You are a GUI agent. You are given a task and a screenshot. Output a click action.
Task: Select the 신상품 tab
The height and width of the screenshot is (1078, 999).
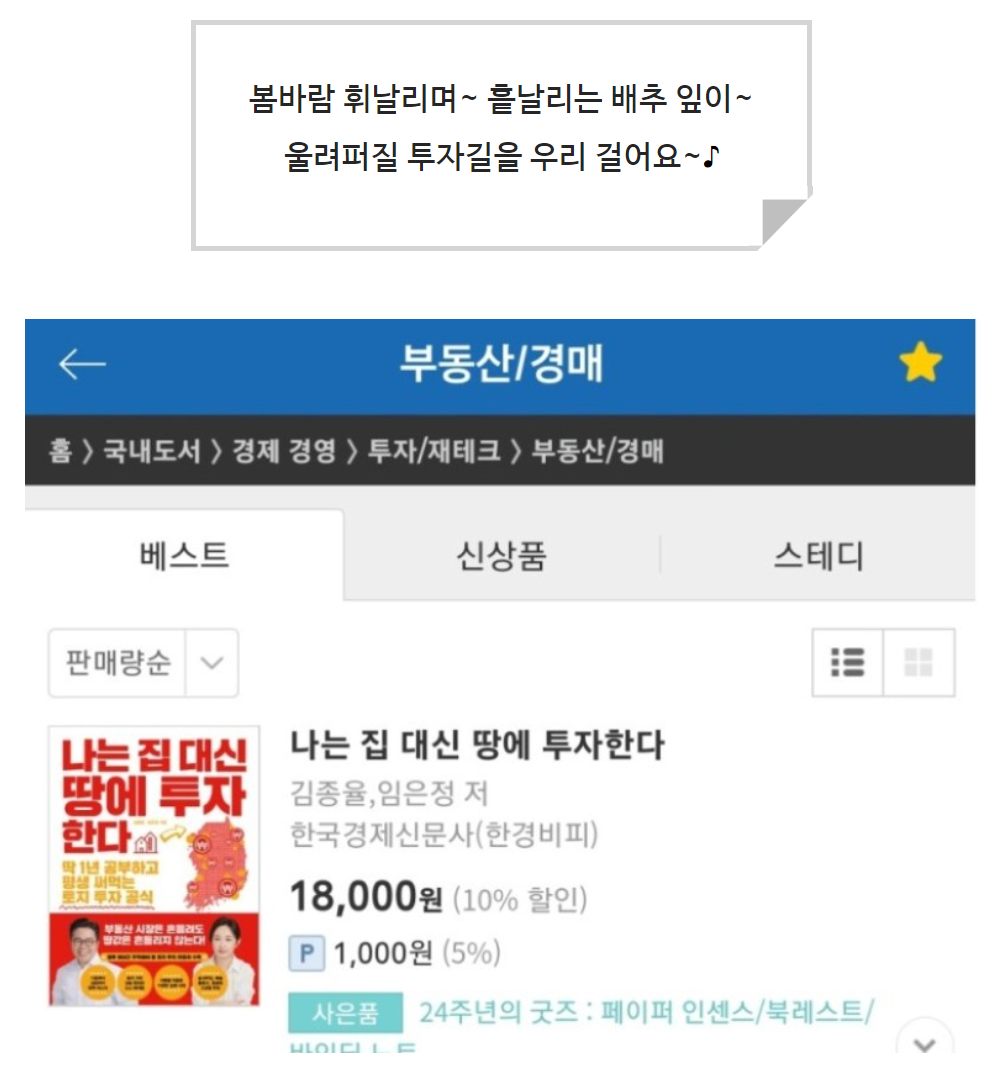(501, 556)
